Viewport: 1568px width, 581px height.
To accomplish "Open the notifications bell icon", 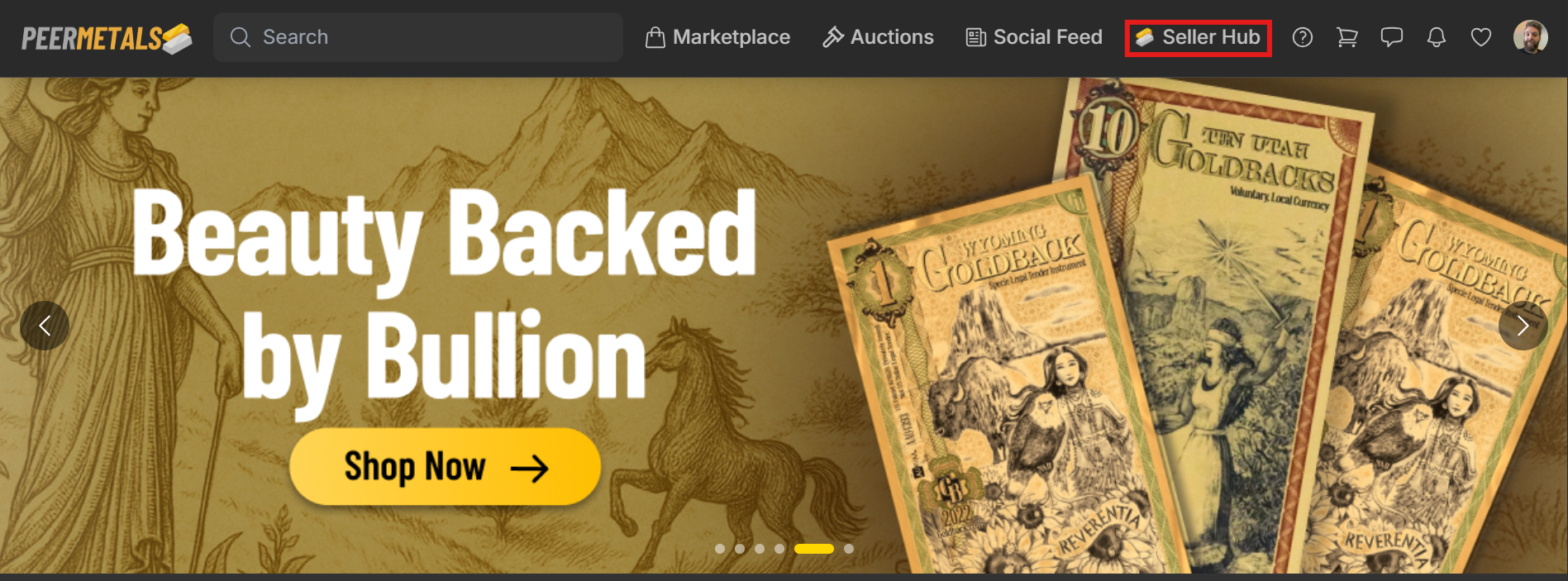I will click(1437, 37).
